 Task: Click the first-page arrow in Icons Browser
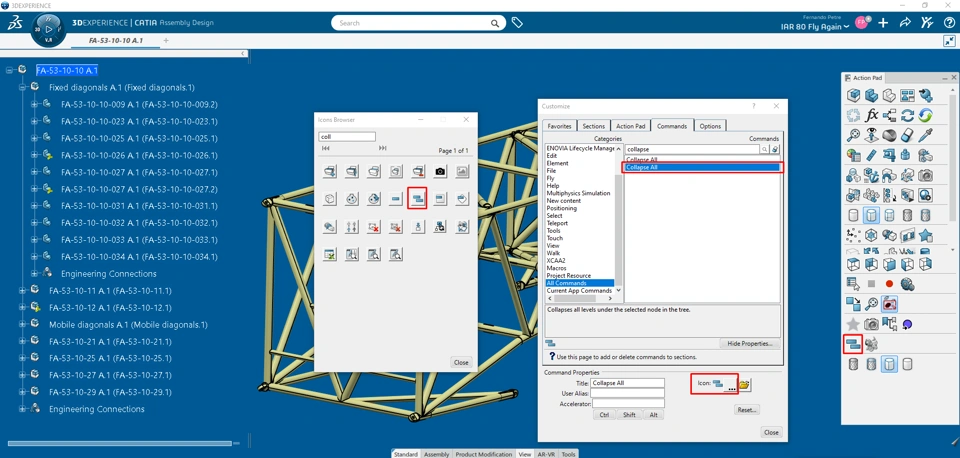(325, 148)
